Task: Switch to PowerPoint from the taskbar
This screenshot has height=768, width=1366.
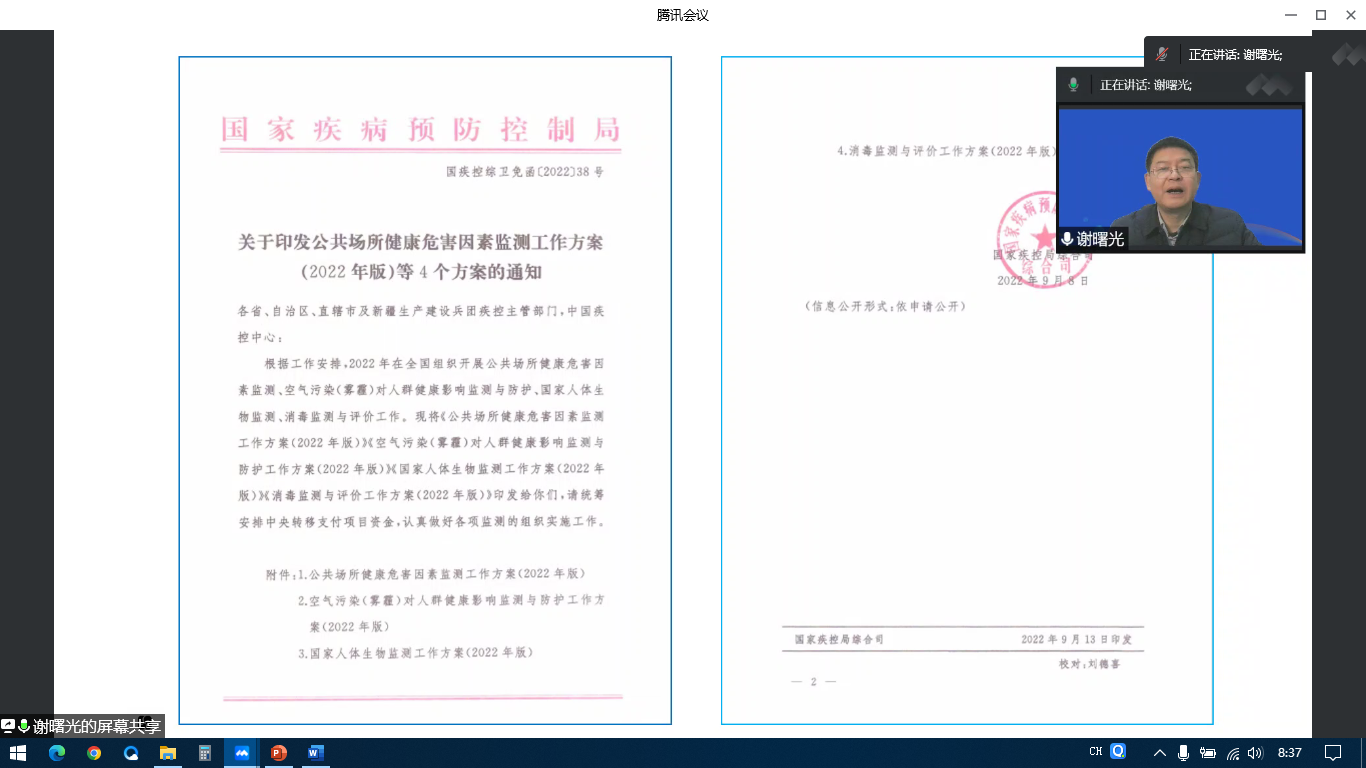Action: [x=279, y=753]
